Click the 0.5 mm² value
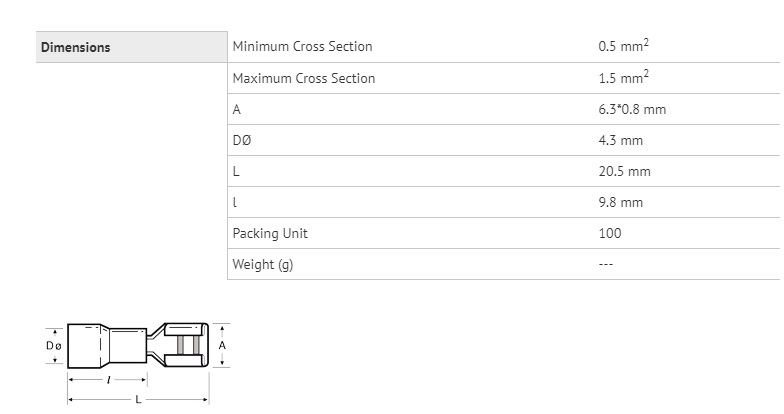The width and height of the screenshot is (784, 414). (624, 46)
